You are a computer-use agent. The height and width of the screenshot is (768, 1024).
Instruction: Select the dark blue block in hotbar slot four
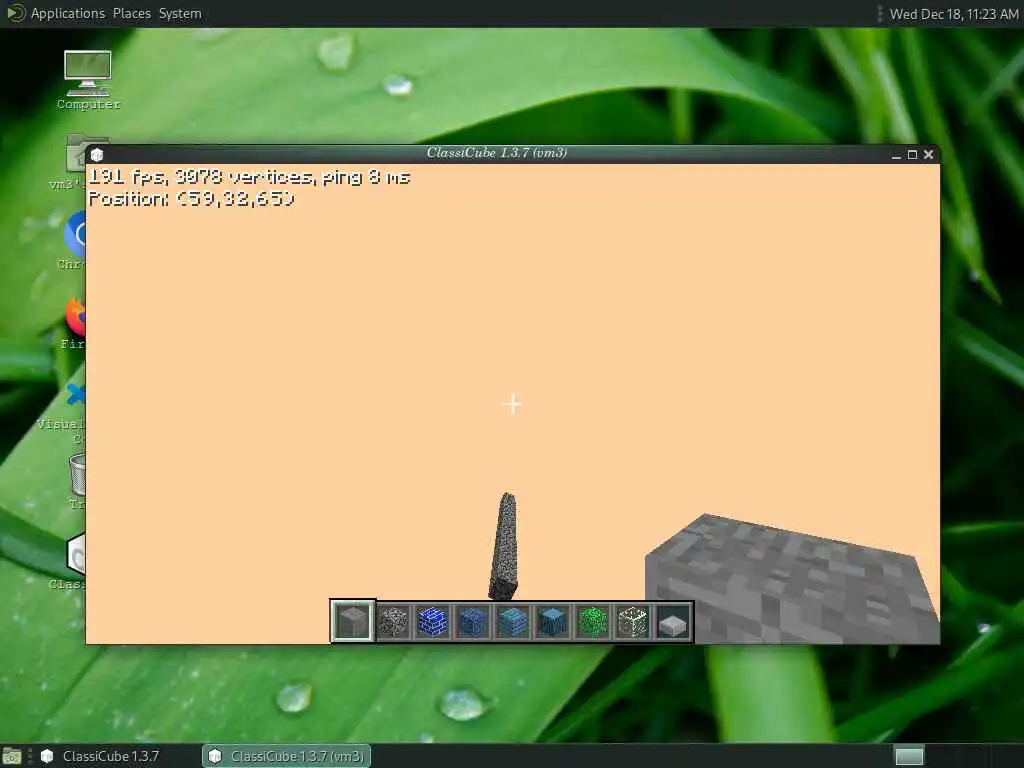pyautogui.click(x=473, y=622)
